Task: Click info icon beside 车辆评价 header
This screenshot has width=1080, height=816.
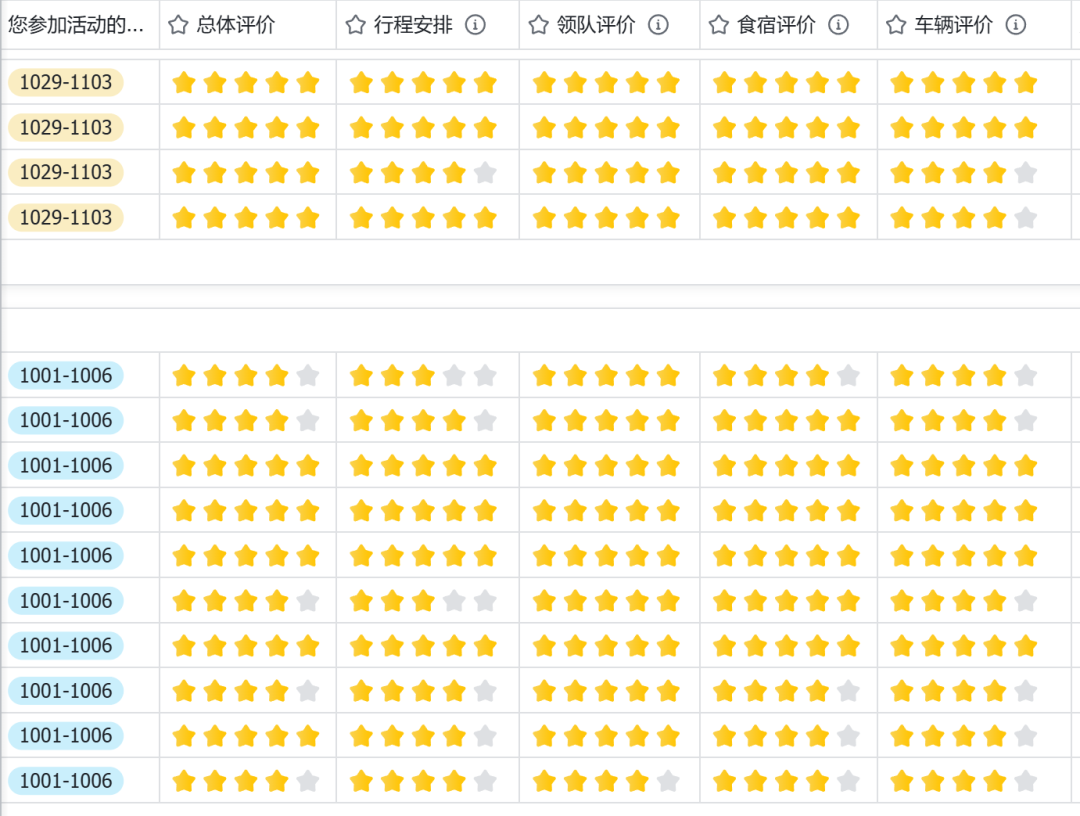Action: coord(1016,25)
